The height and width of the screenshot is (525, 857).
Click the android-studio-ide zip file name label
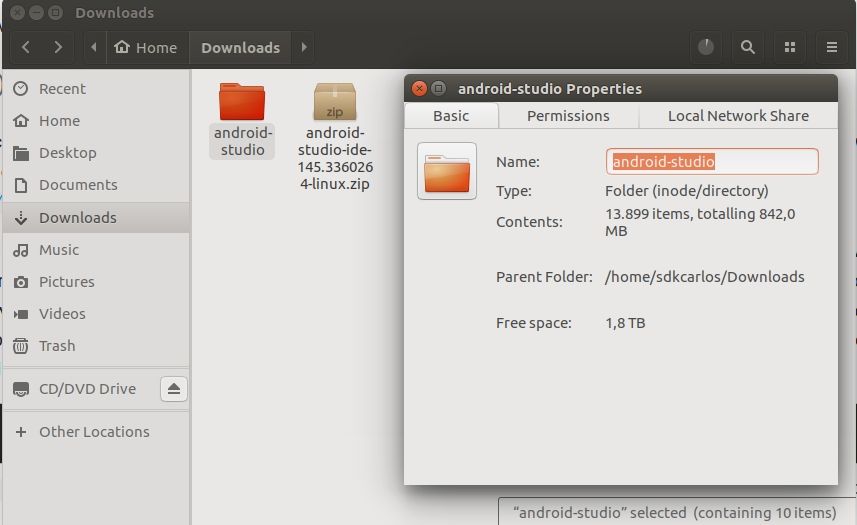[x=335, y=158]
